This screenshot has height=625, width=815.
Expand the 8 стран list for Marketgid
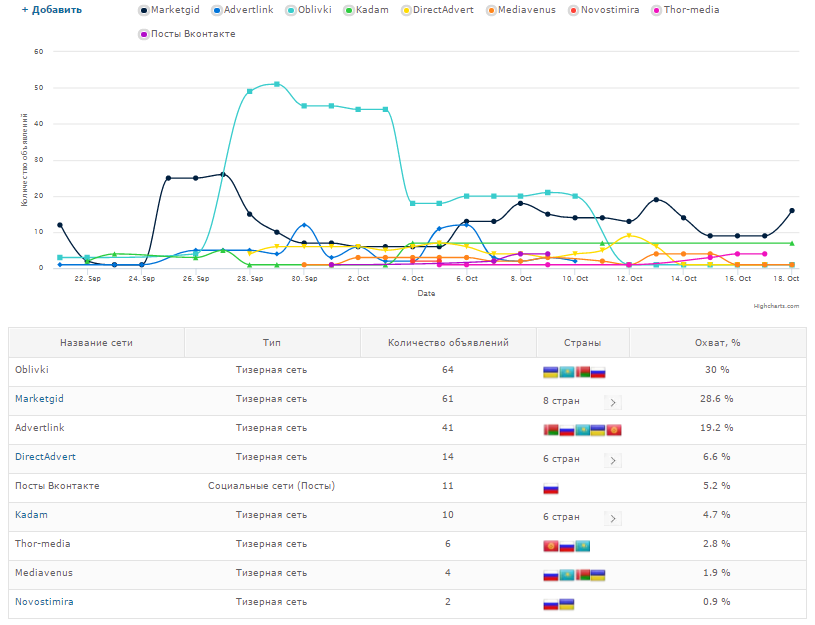[x=613, y=402]
